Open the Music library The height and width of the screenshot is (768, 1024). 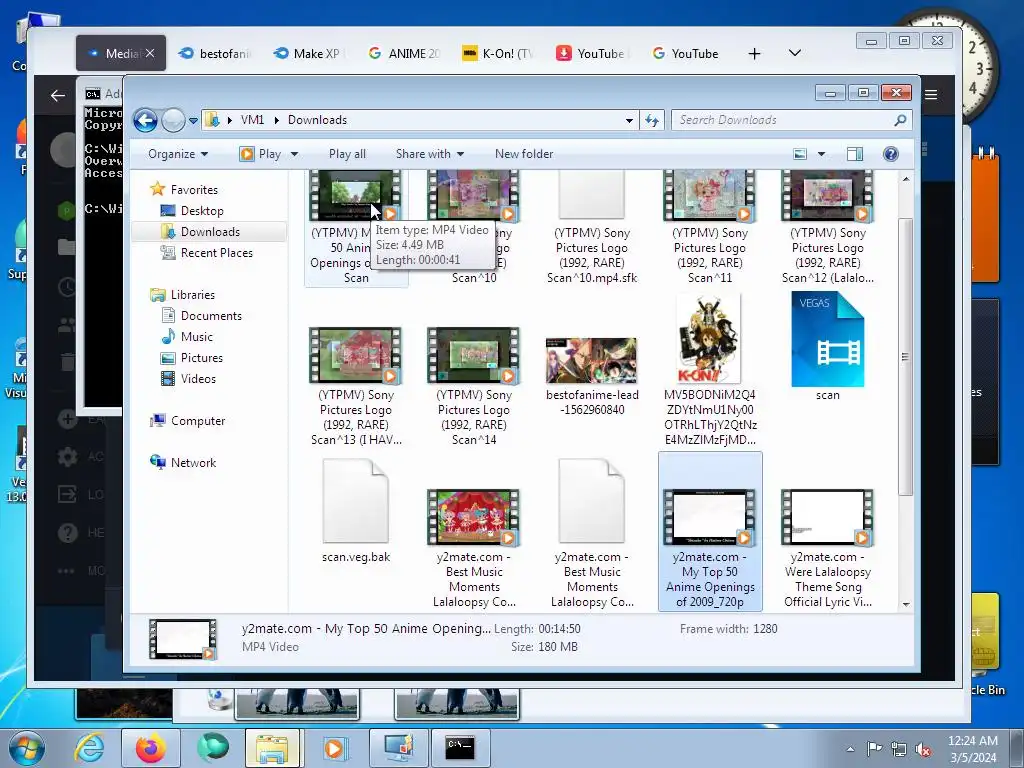pyautogui.click(x=197, y=337)
